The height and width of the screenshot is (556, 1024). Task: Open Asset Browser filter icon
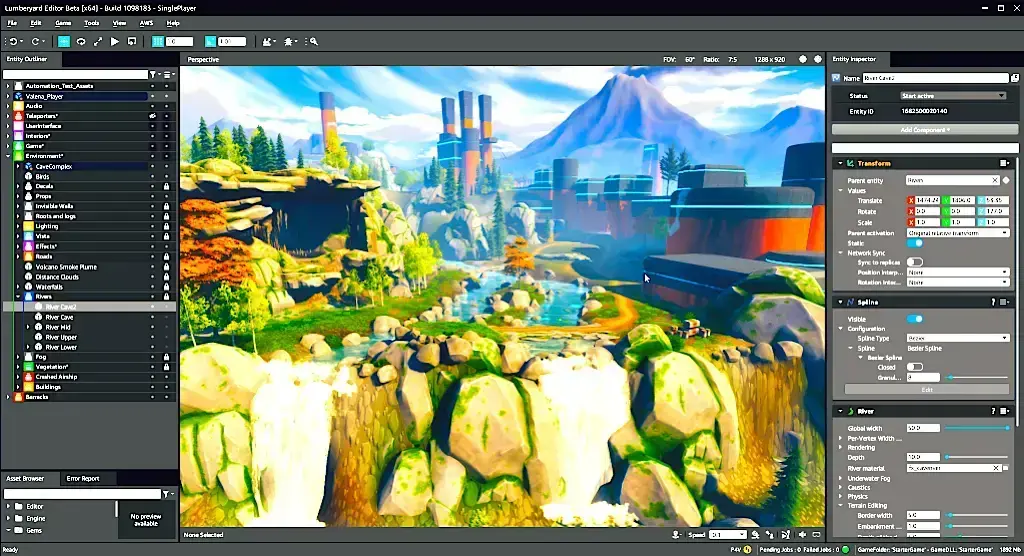pos(166,494)
